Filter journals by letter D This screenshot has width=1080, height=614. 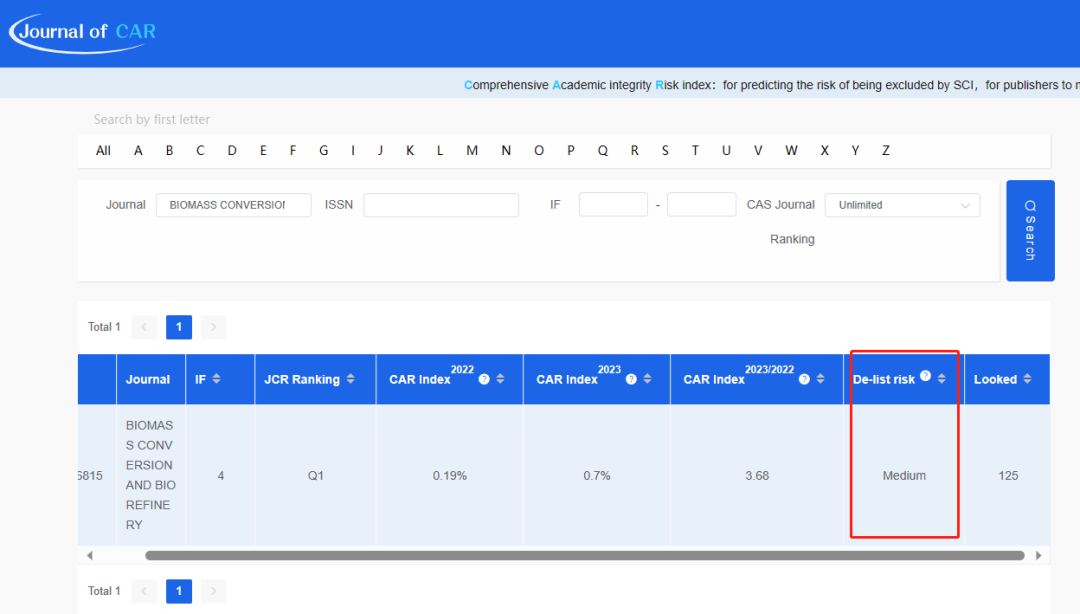click(232, 150)
